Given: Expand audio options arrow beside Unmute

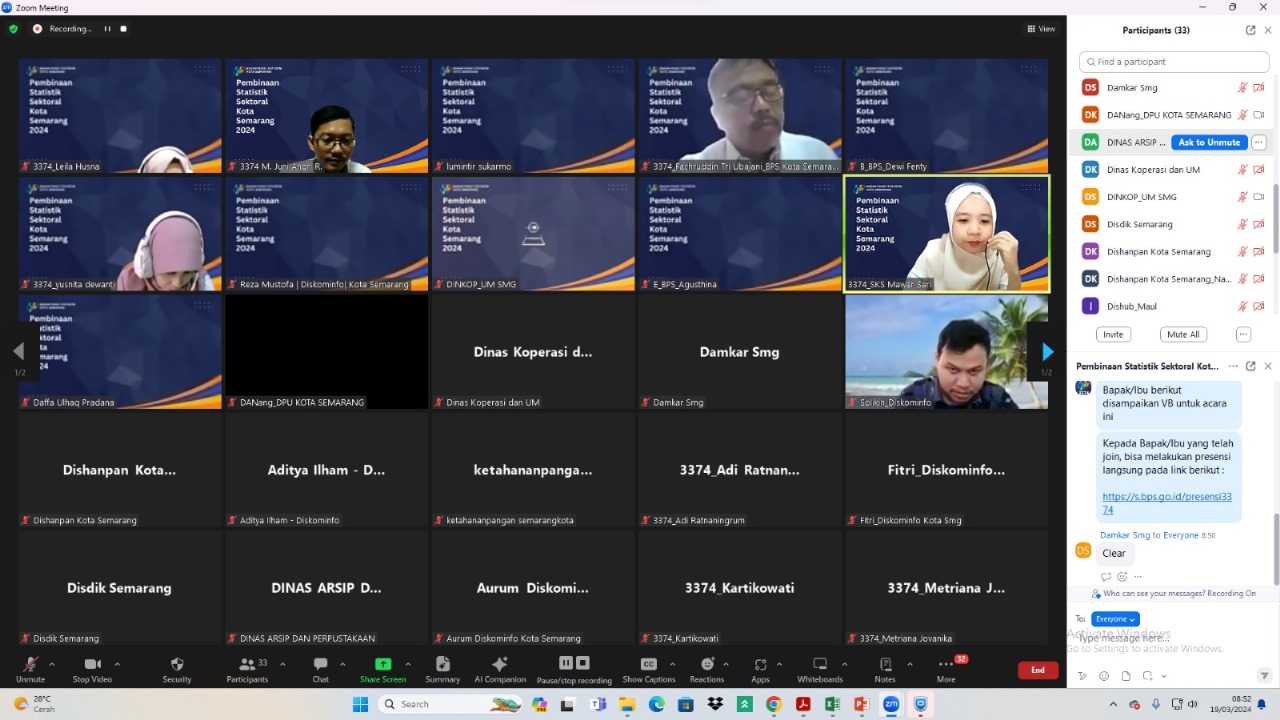Looking at the screenshot, I should tap(52, 664).
